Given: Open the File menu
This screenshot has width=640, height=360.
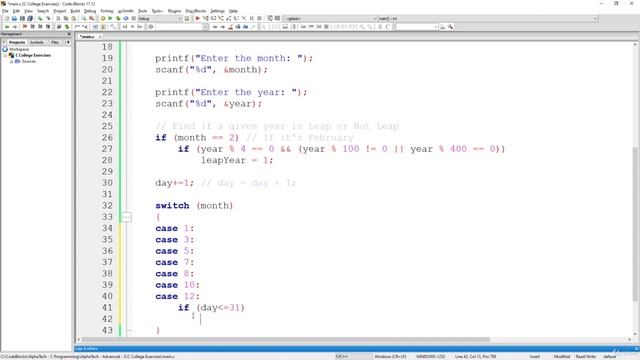Looking at the screenshot, I should click(5, 11).
